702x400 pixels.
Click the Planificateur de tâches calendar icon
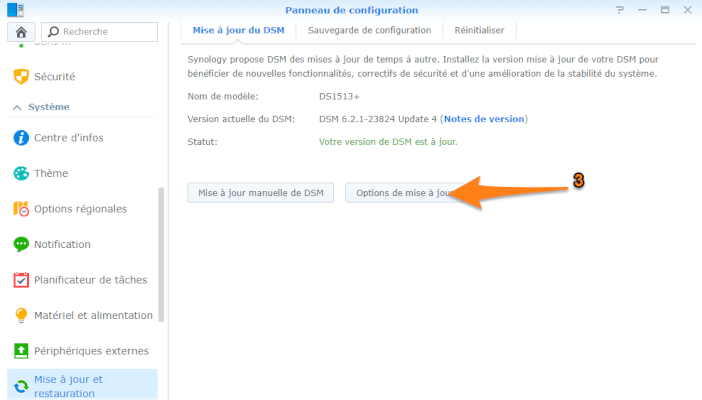coord(21,280)
